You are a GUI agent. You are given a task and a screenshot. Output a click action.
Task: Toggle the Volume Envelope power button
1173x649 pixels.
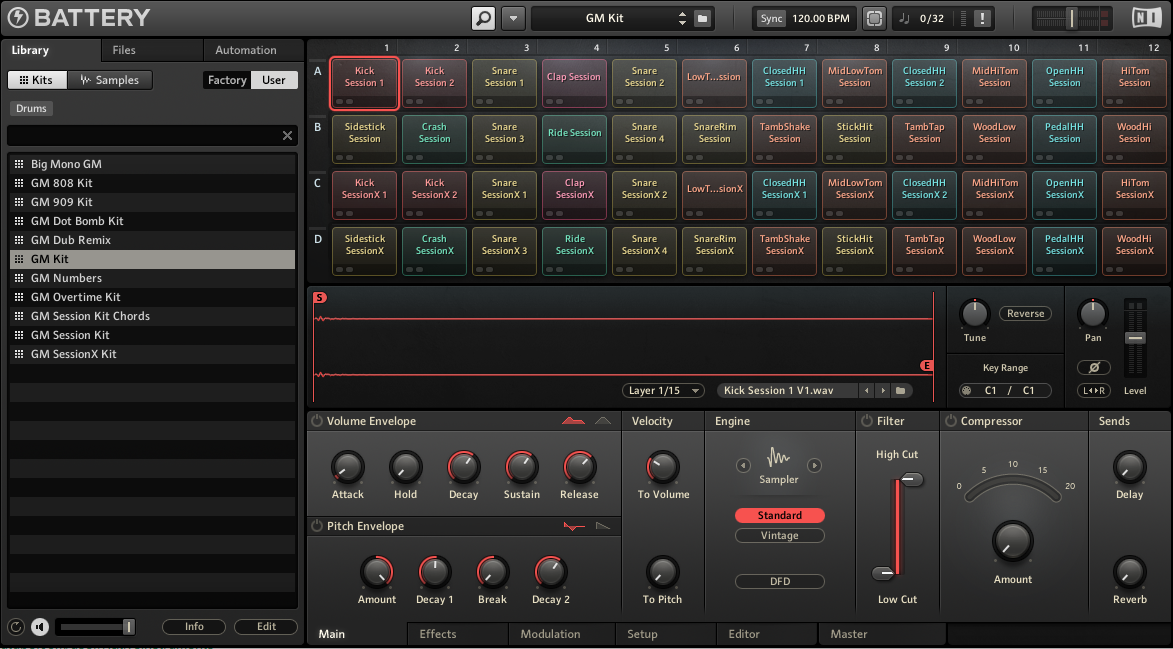[317, 421]
